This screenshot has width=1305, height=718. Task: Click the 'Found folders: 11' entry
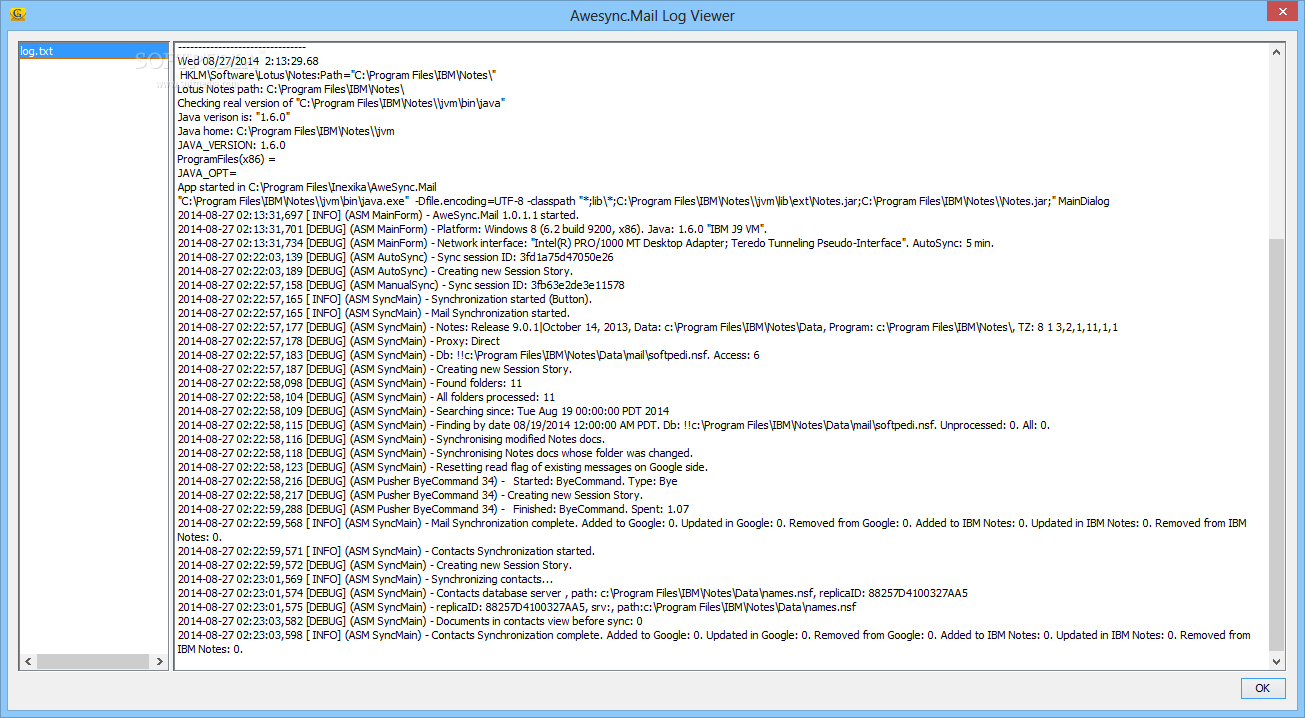pyautogui.click(x=349, y=383)
